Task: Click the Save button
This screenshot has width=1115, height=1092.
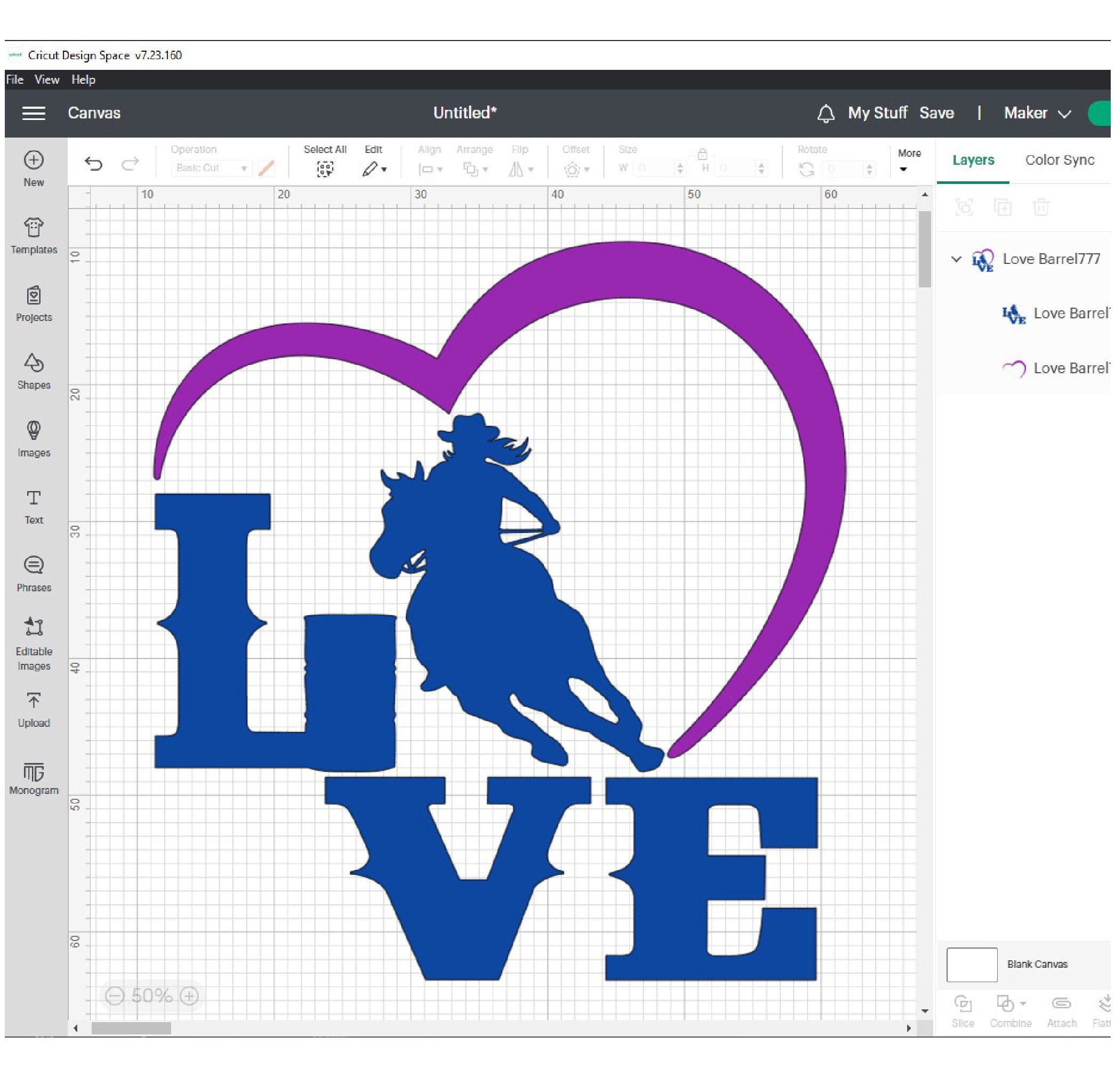Action: pos(938,113)
